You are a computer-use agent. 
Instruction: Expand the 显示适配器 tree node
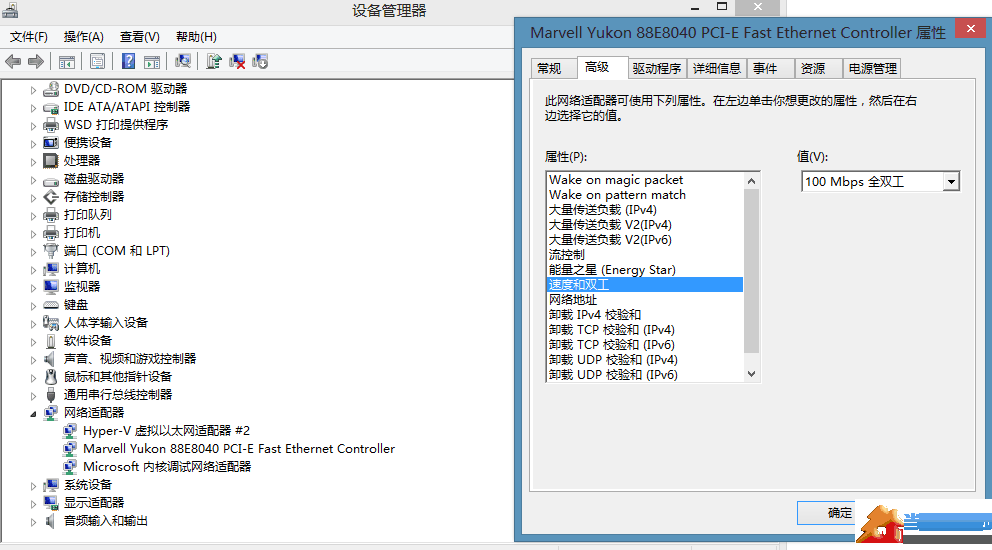pos(33,503)
